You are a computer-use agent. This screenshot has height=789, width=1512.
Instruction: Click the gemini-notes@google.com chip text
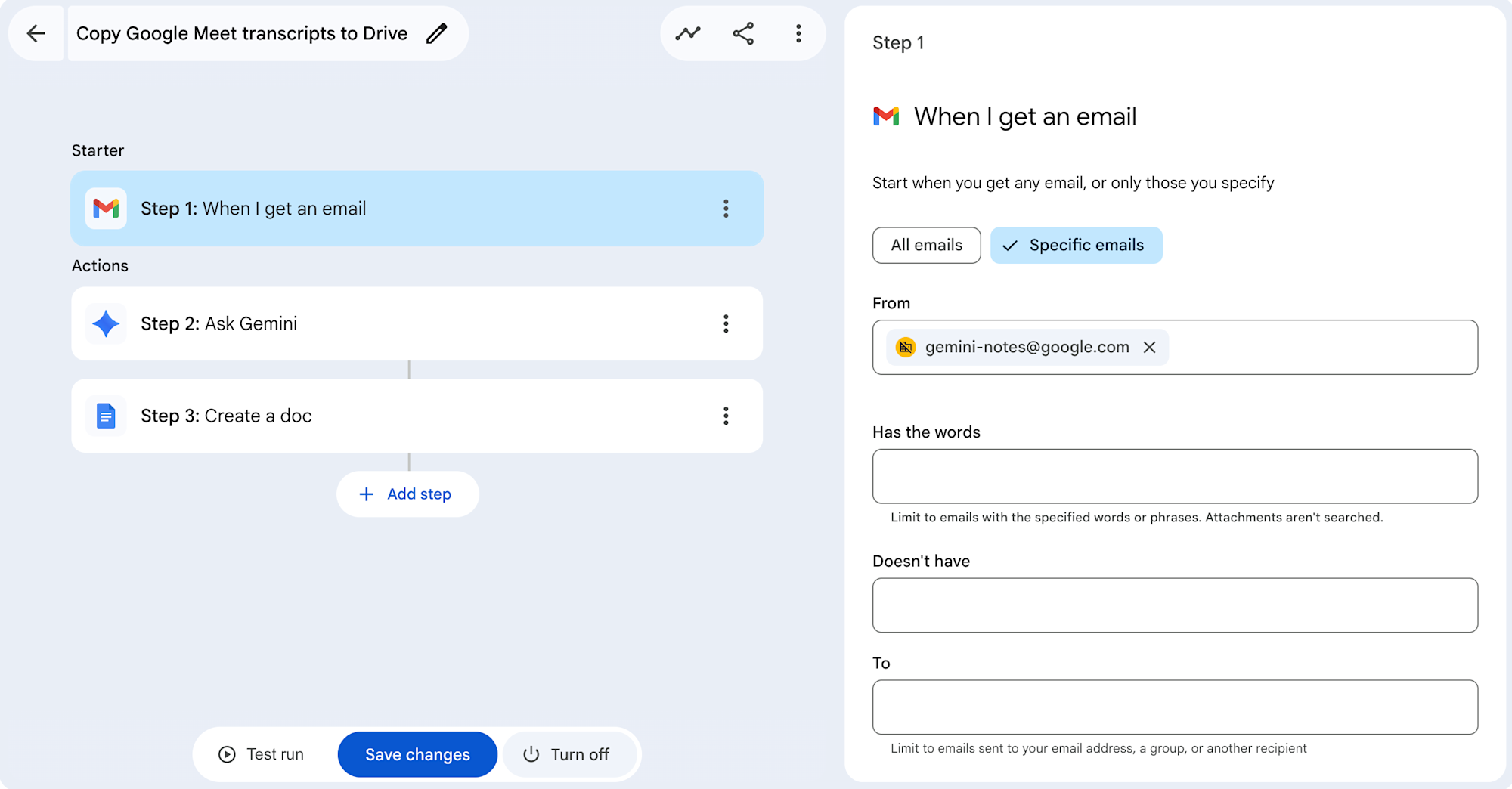point(1027,347)
